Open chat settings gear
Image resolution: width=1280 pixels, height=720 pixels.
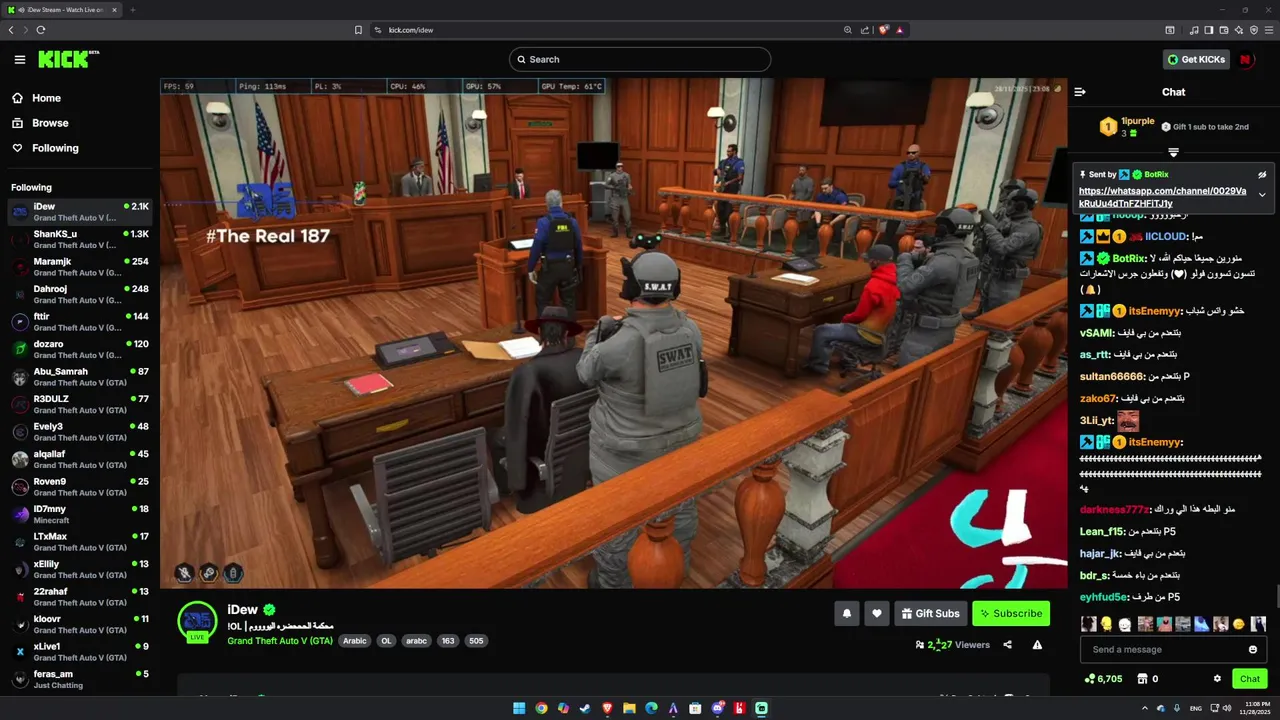tap(1217, 679)
